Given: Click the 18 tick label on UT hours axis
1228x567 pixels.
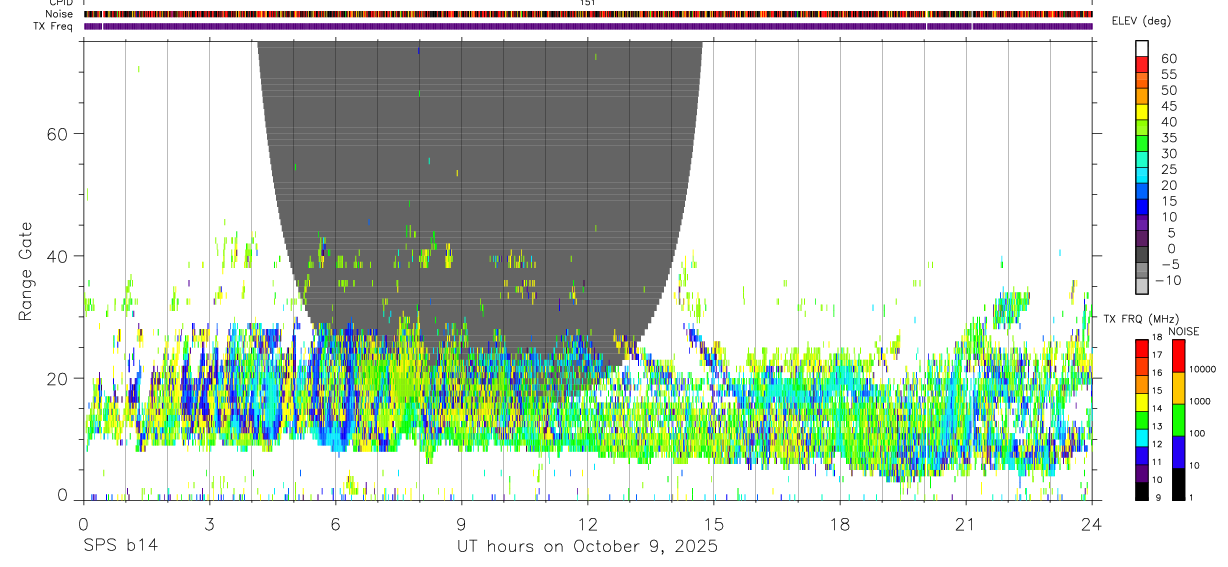Looking at the screenshot, I should coord(839,524).
